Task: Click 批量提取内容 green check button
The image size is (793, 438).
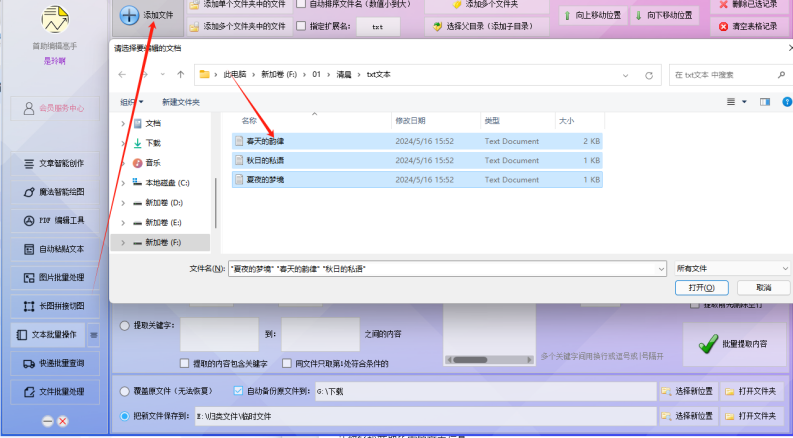Action: (x=735, y=344)
